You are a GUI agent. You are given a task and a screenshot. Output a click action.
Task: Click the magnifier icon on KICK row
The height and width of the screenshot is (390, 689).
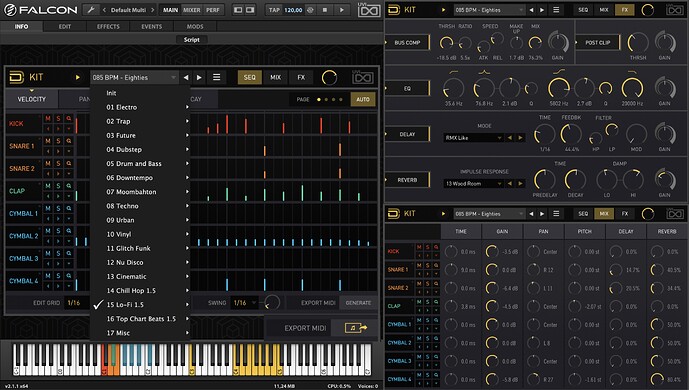tap(69, 119)
